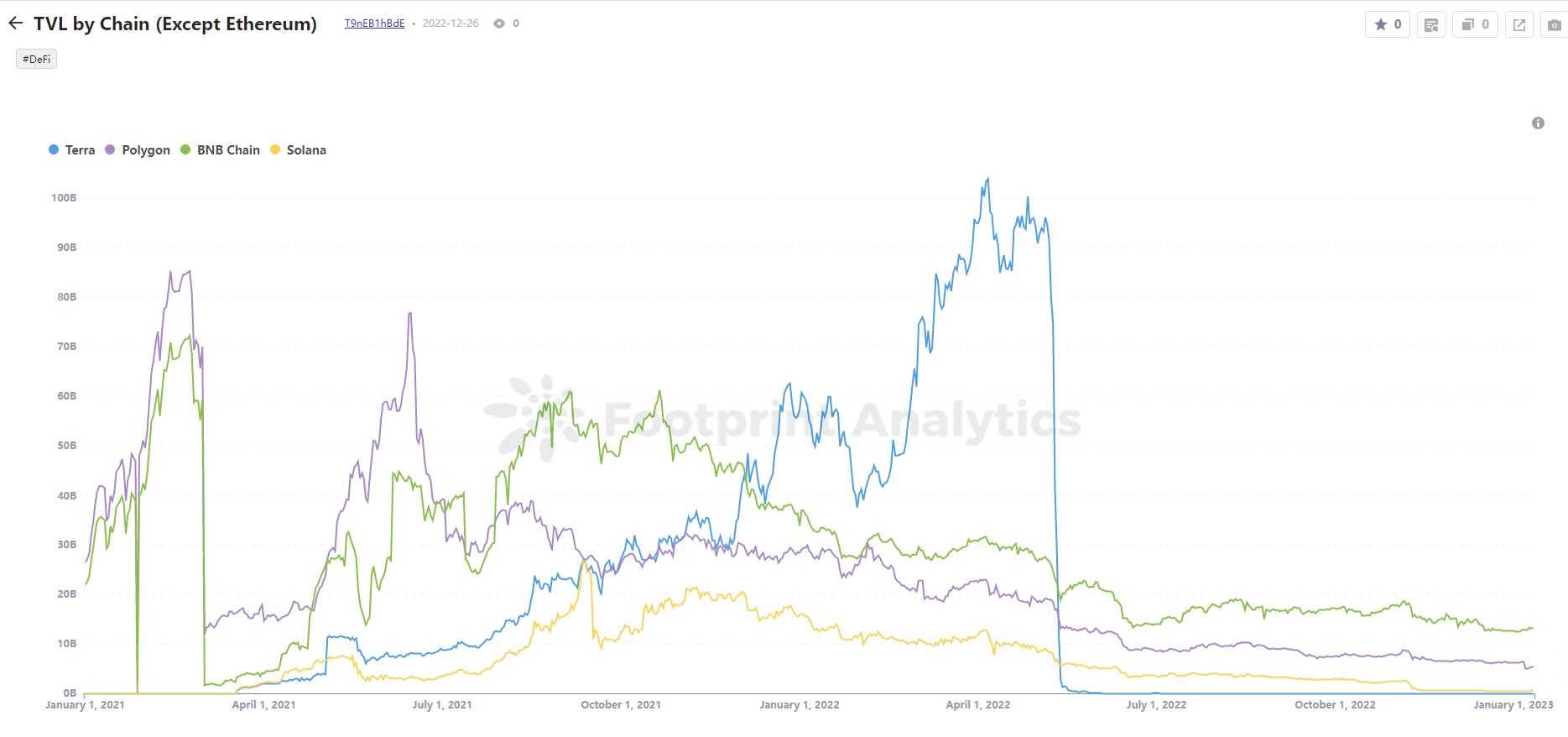1568x737 pixels.
Task: Click the blue Terra legend dot
Action: click(54, 150)
